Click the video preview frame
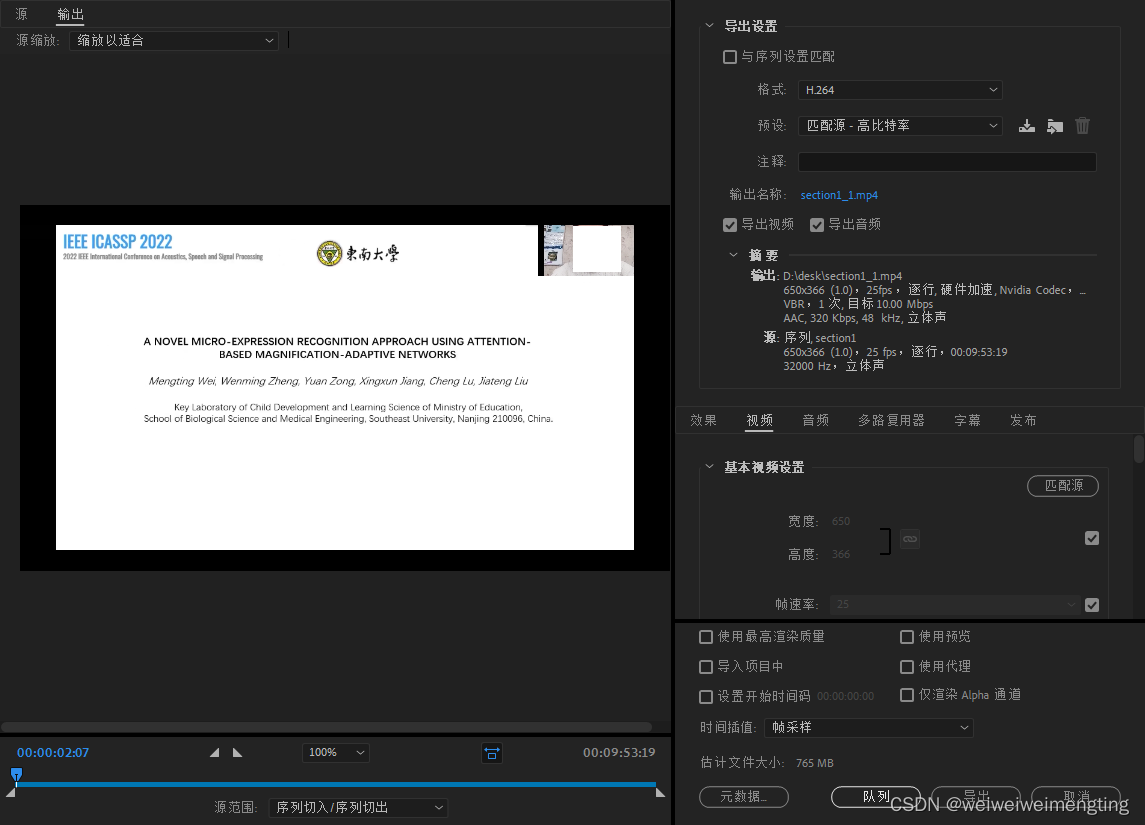 click(x=345, y=388)
